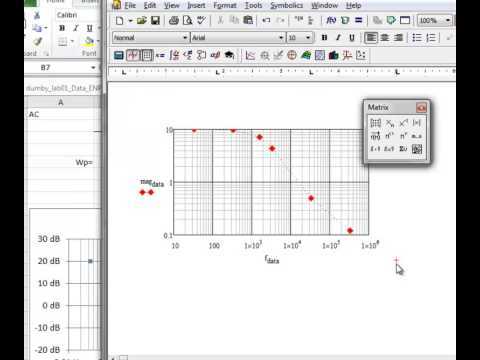Screen dimensions: 480x360
Task: Open the Excel Name Box B7 dropdown arrow
Action: [x=93, y=68]
